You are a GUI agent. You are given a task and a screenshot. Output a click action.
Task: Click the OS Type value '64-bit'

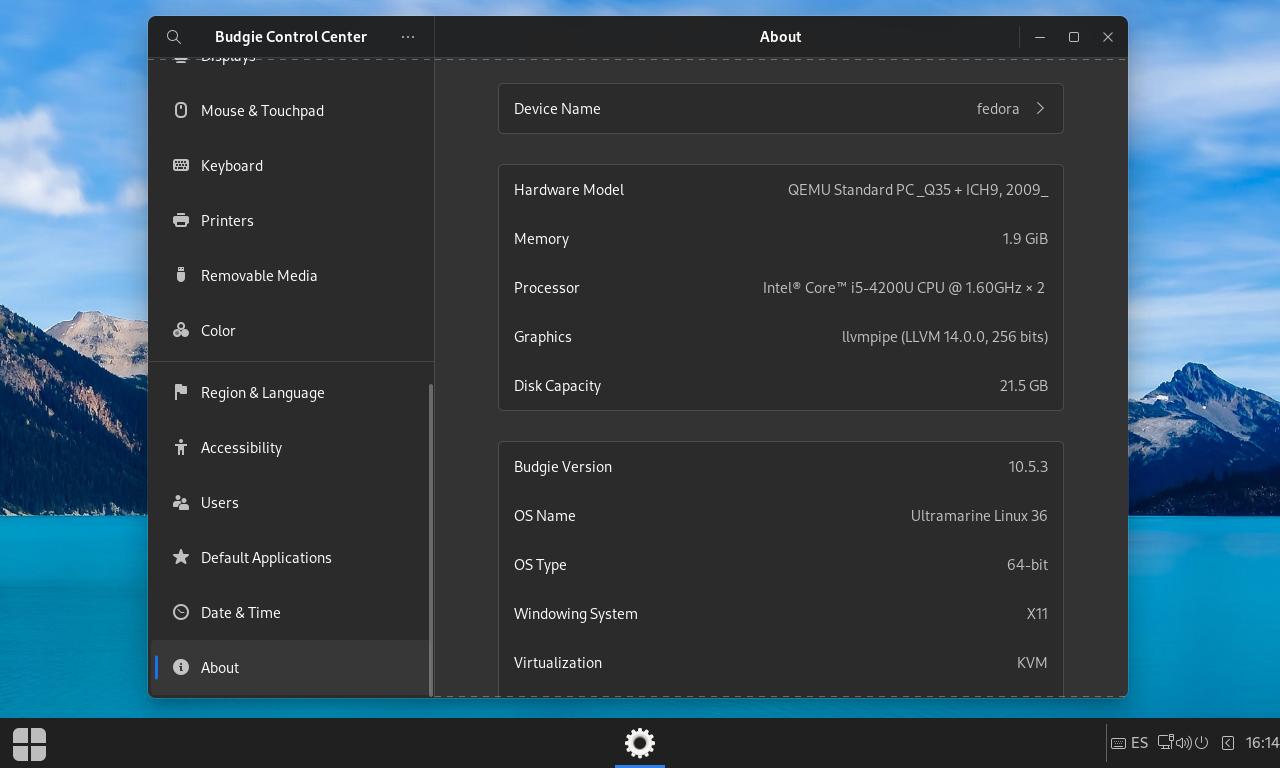(1027, 564)
